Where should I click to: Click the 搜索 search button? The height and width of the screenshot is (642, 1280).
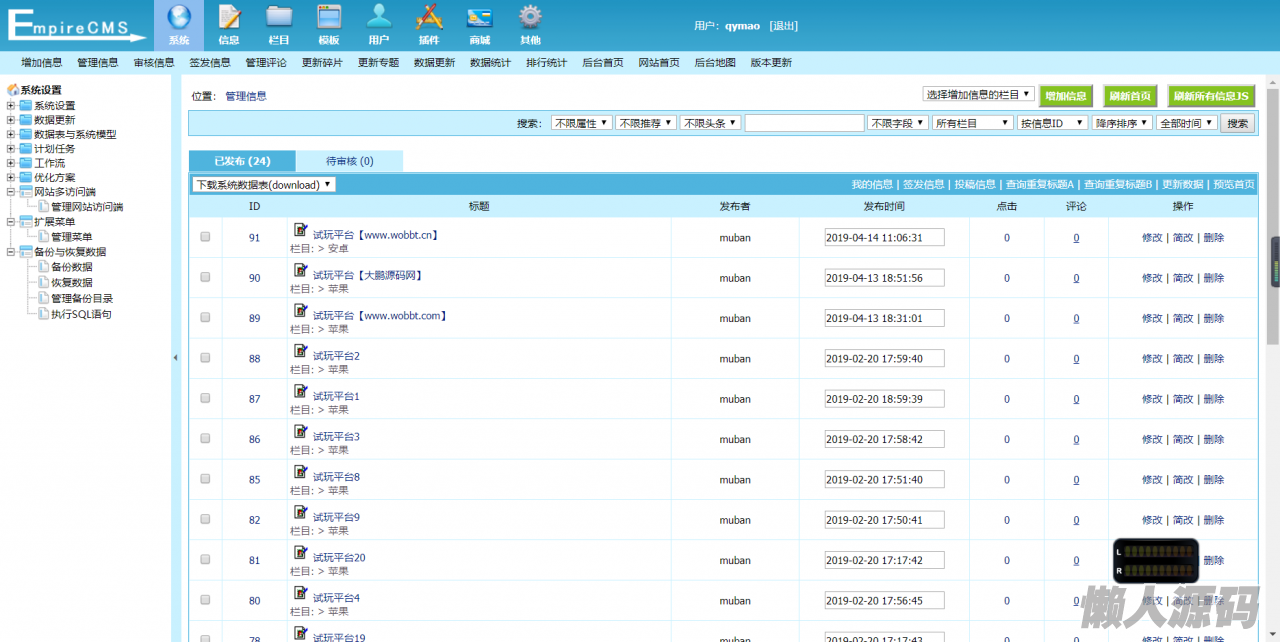pyautogui.click(x=1237, y=123)
